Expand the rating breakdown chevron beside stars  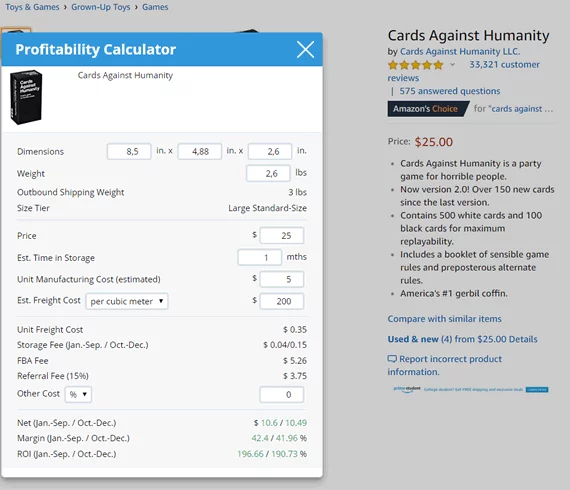click(x=453, y=65)
